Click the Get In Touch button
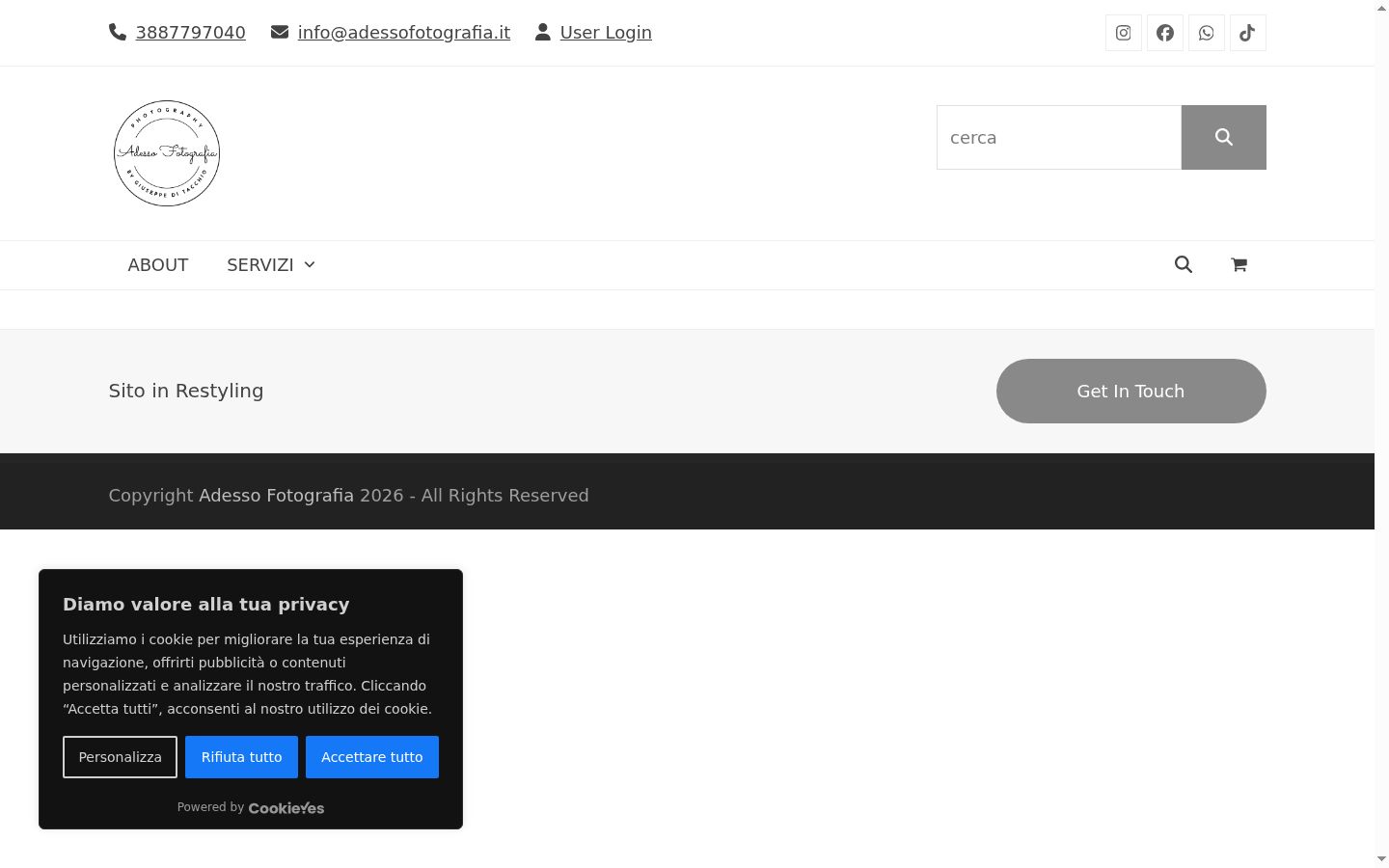The width and height of the screenshot is (1389, 868). coord(1131,391)
